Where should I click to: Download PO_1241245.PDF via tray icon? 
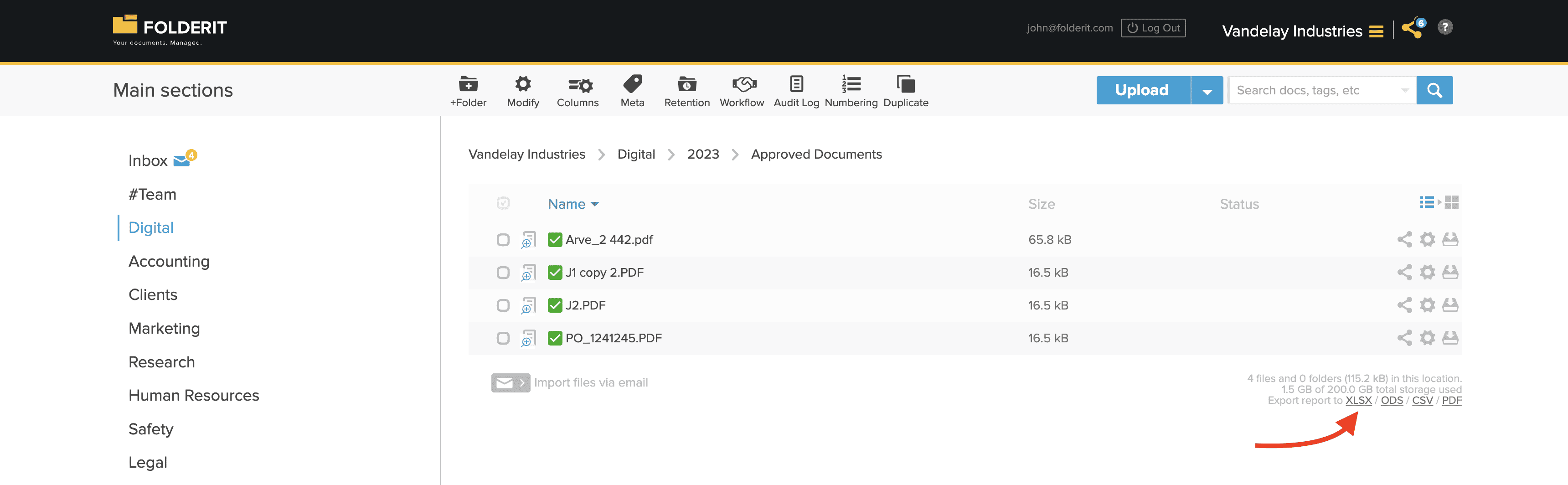(x=1450, y=338)
